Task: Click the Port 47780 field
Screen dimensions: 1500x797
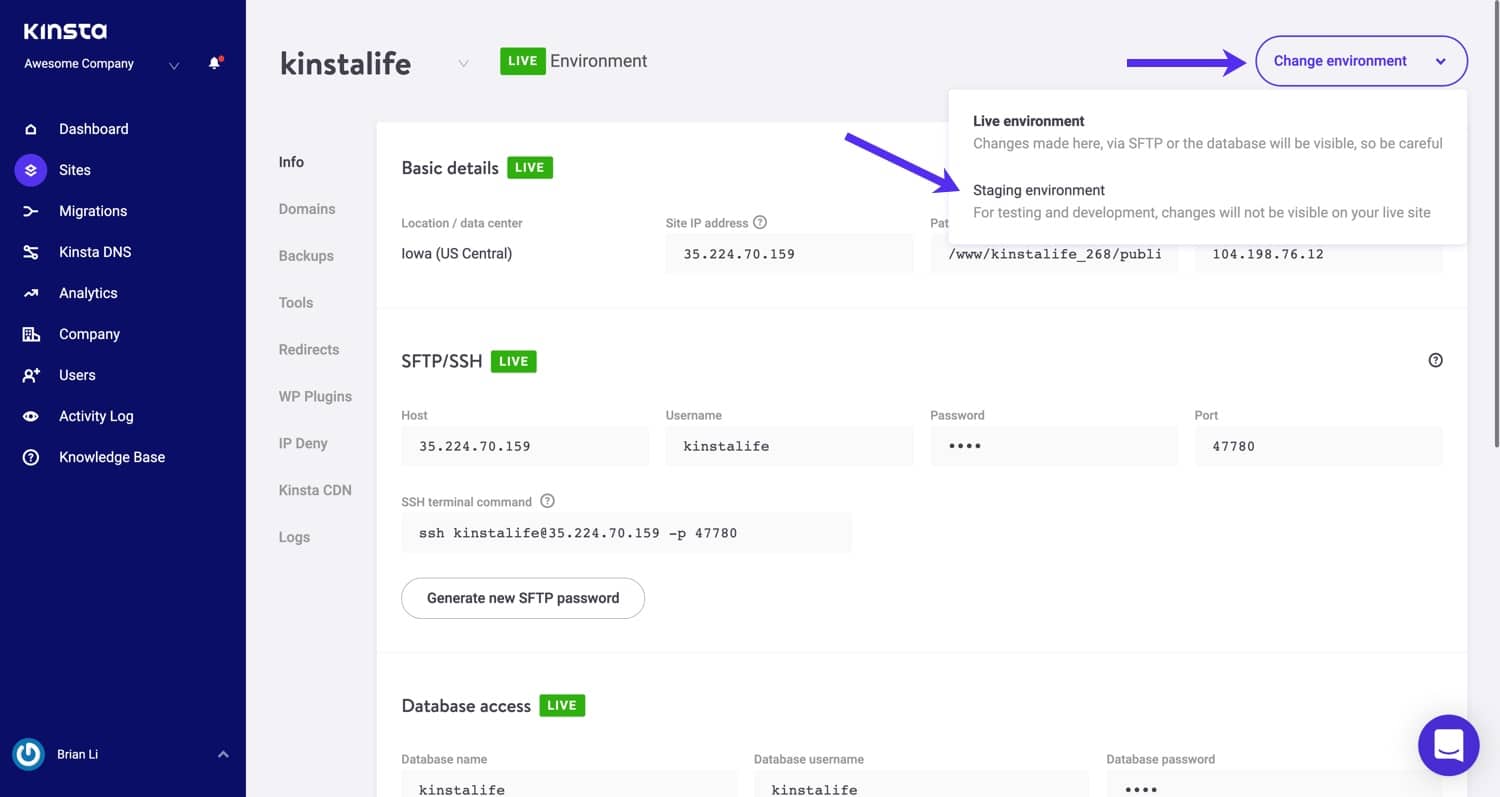Action: tap(1318, 446)
